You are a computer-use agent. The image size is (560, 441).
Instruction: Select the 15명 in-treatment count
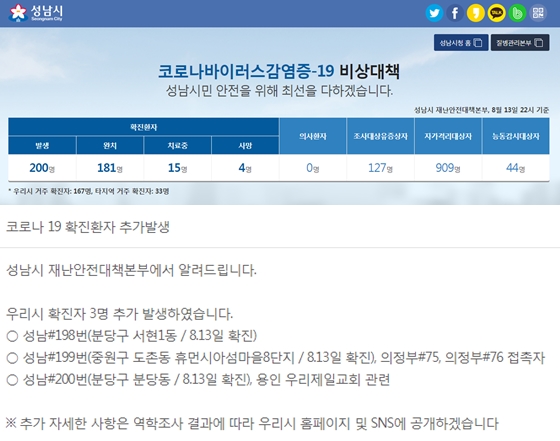coord(178,167)
